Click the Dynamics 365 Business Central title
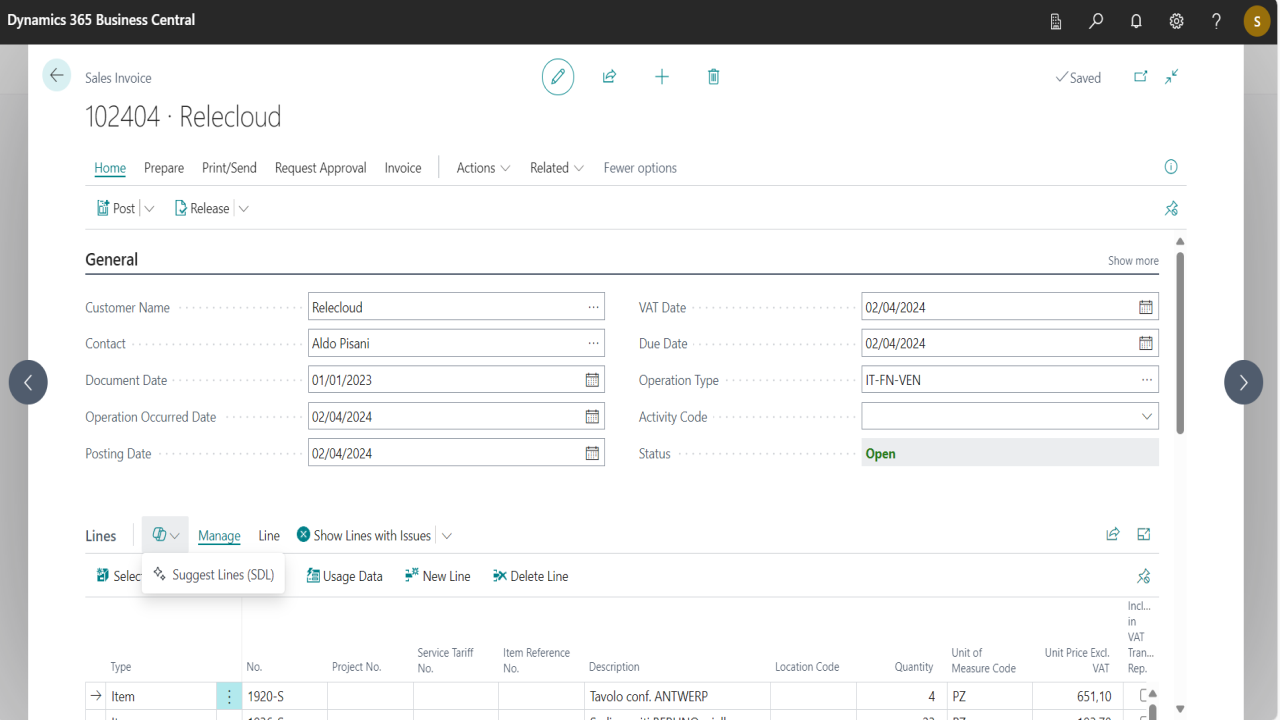This screenshot has height=720, width=1280. pyautogui.click(x=101, y=20)
